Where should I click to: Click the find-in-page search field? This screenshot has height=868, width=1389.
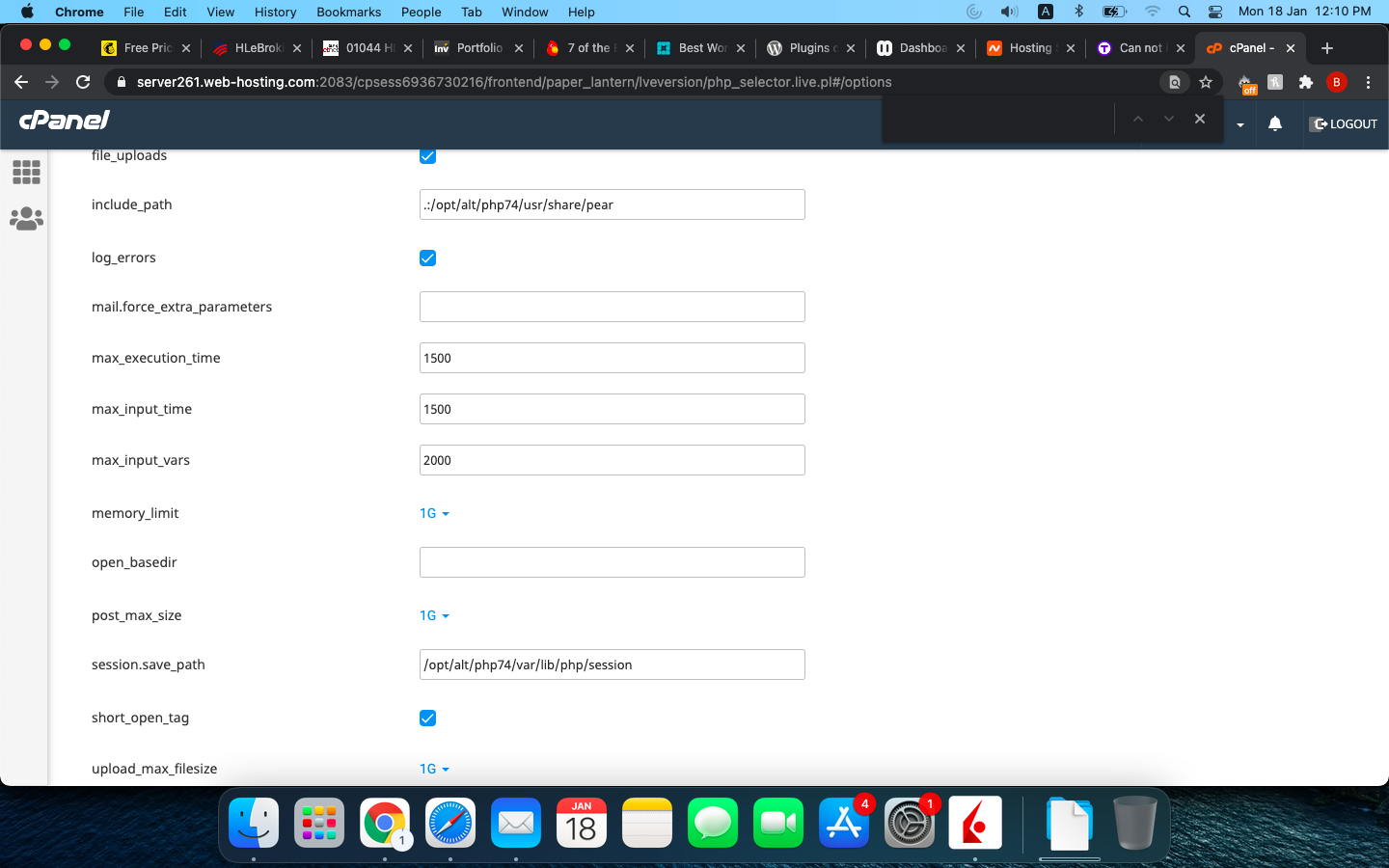(998, 119)
